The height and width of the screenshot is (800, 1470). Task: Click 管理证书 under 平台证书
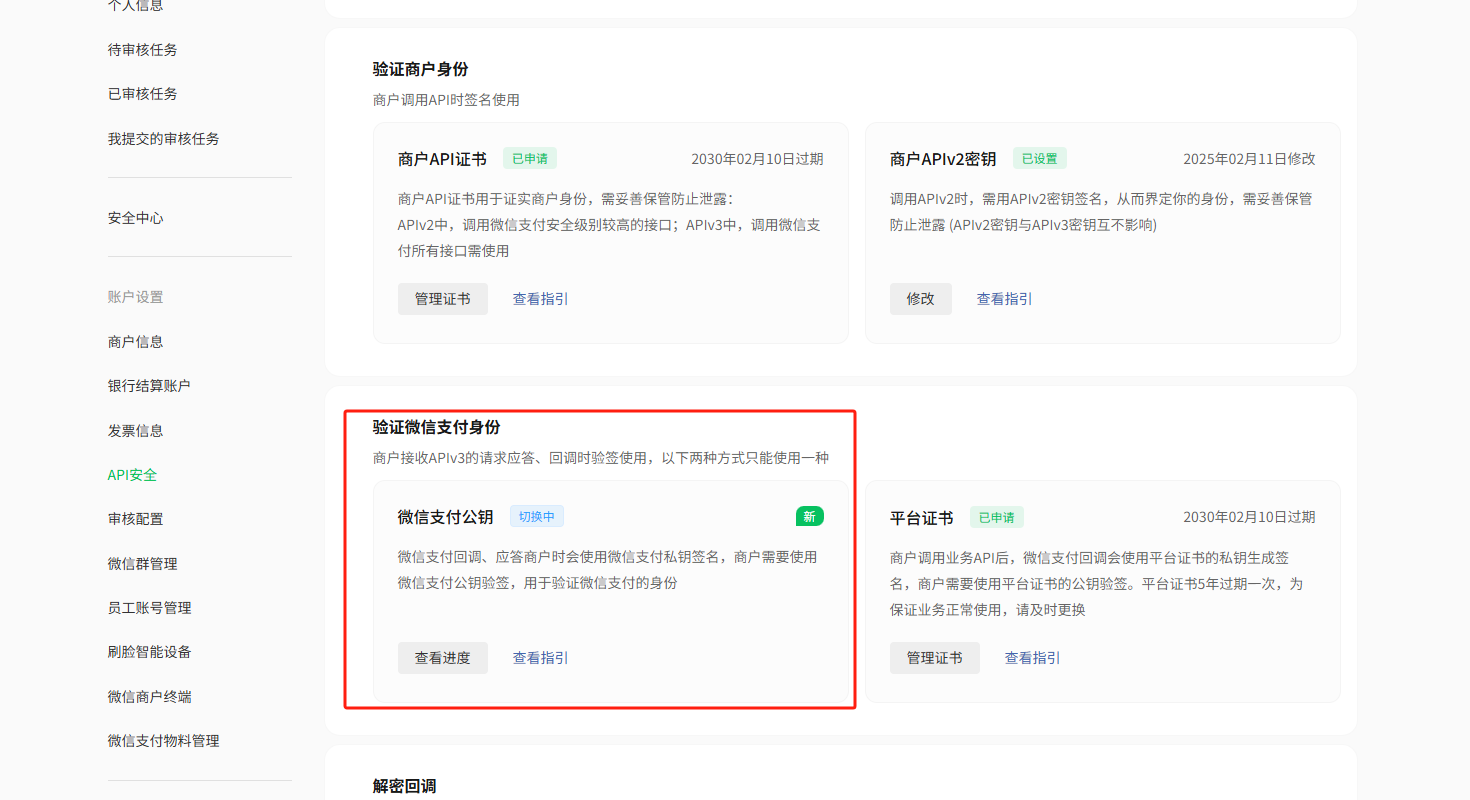pyautogui.click(x=934, y=658)
